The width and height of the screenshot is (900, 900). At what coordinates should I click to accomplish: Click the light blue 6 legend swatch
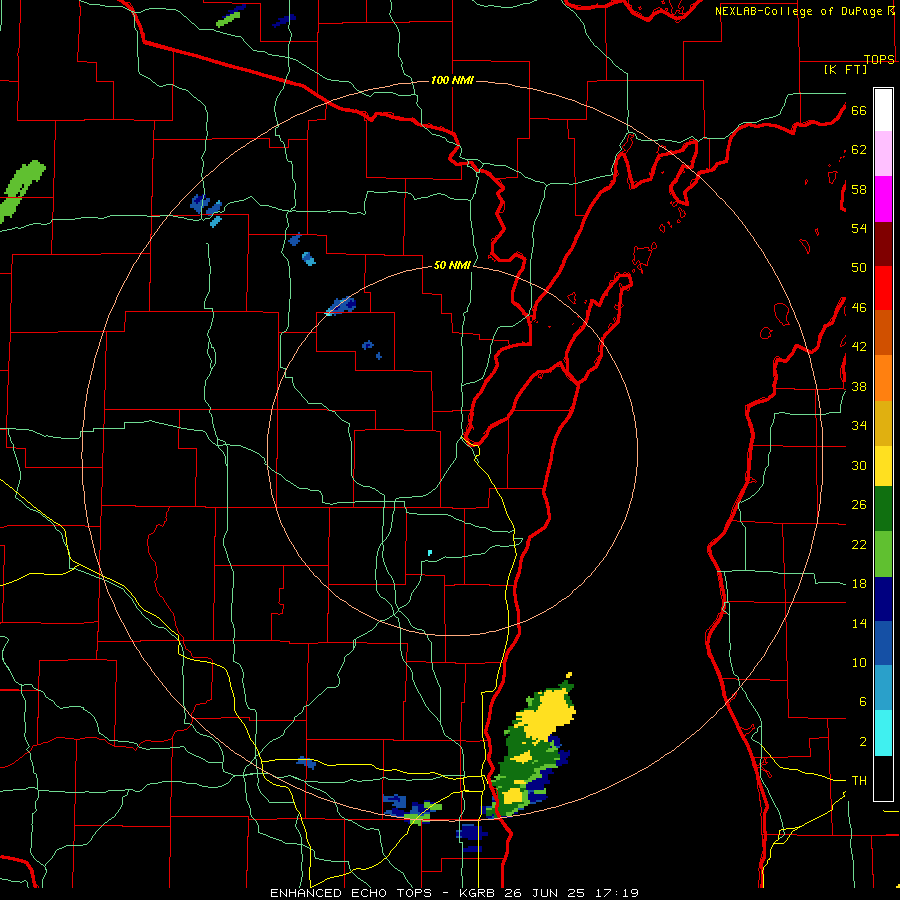pos(883,688)
